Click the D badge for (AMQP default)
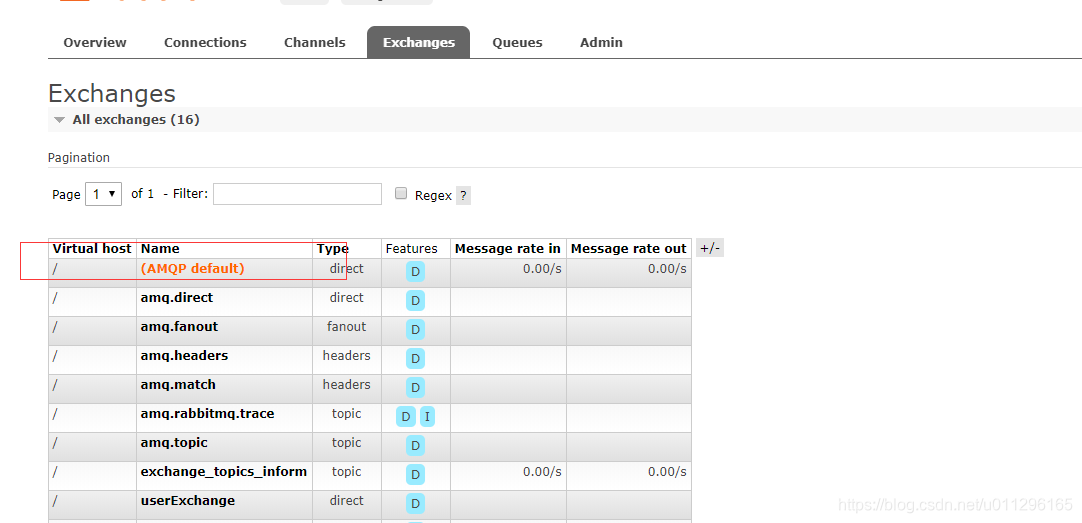The width and height of the screenshot is (1082, 523). 415,271
